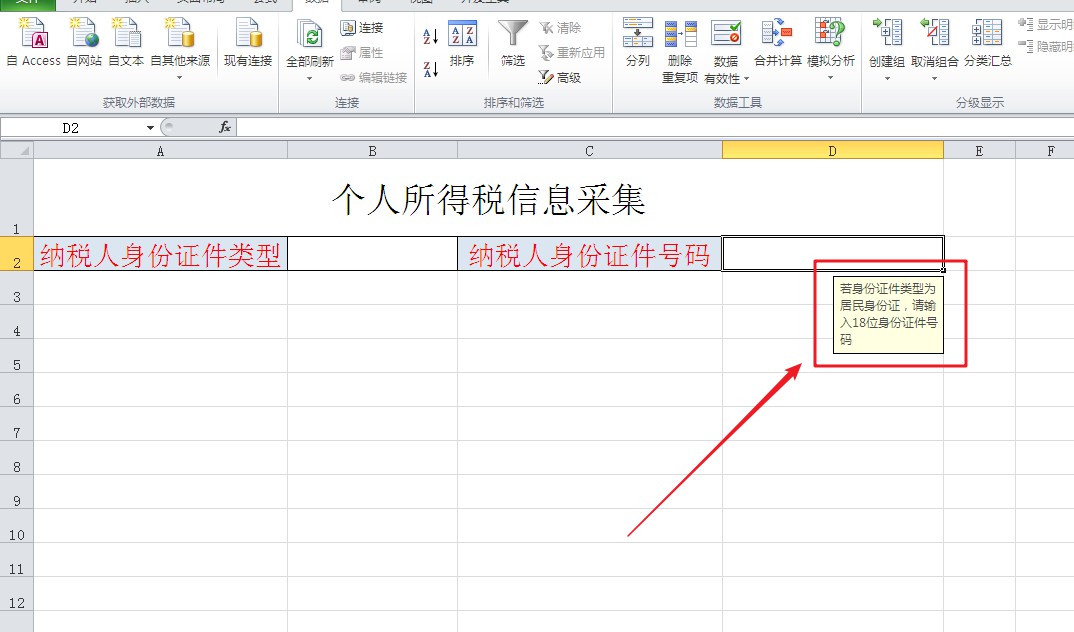1074x632 pixels.
Task: Sort descending Z to A
Action: coord(430,68)
